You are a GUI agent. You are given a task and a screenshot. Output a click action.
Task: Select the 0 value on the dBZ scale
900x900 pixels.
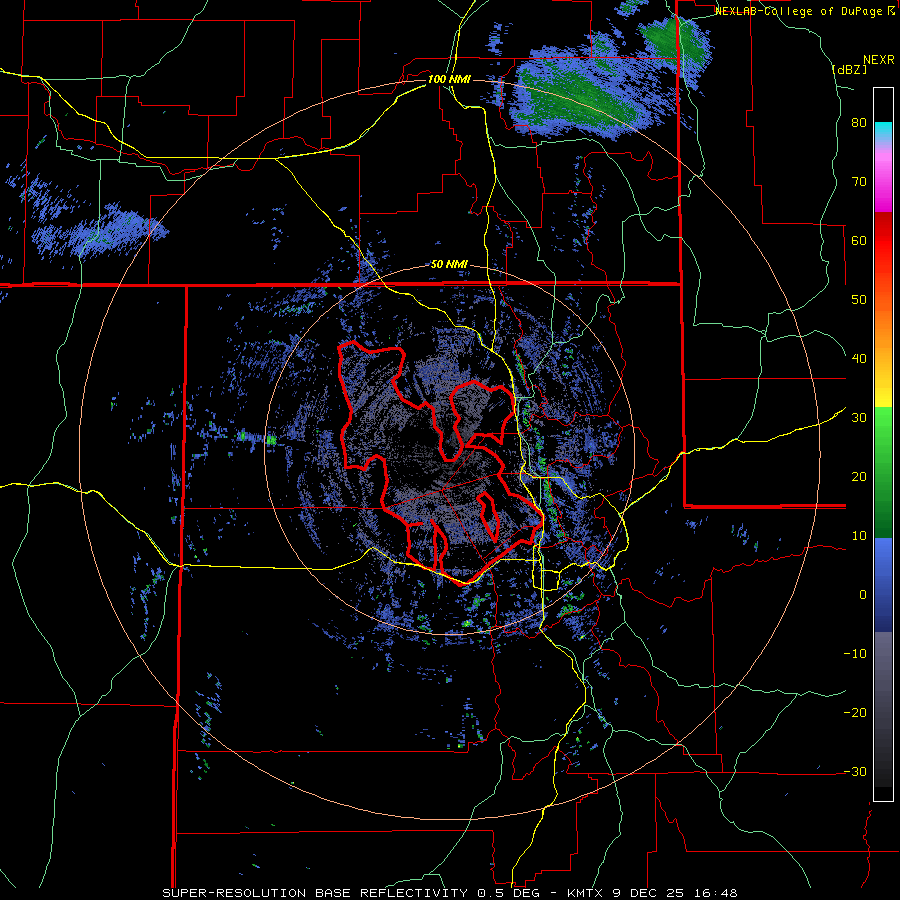click(862, 595)
